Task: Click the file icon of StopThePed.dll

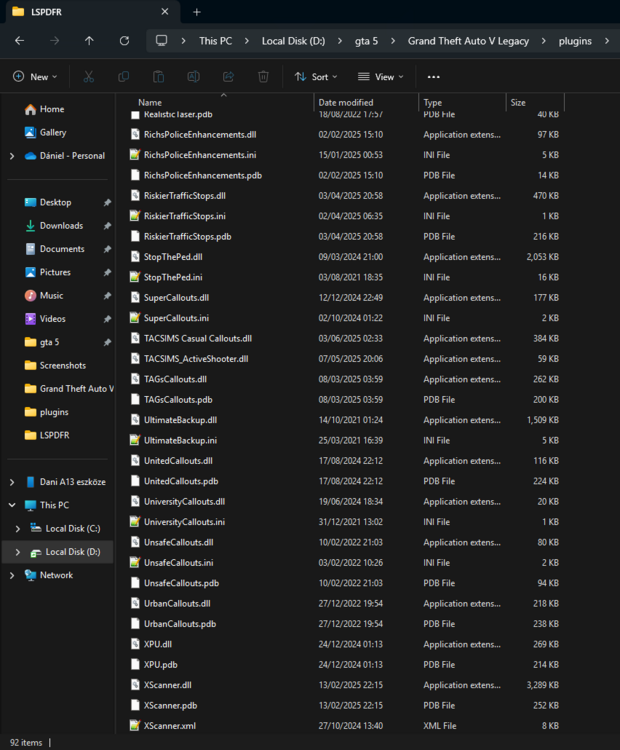Action: pyautogui.click(x=135, y=257)
